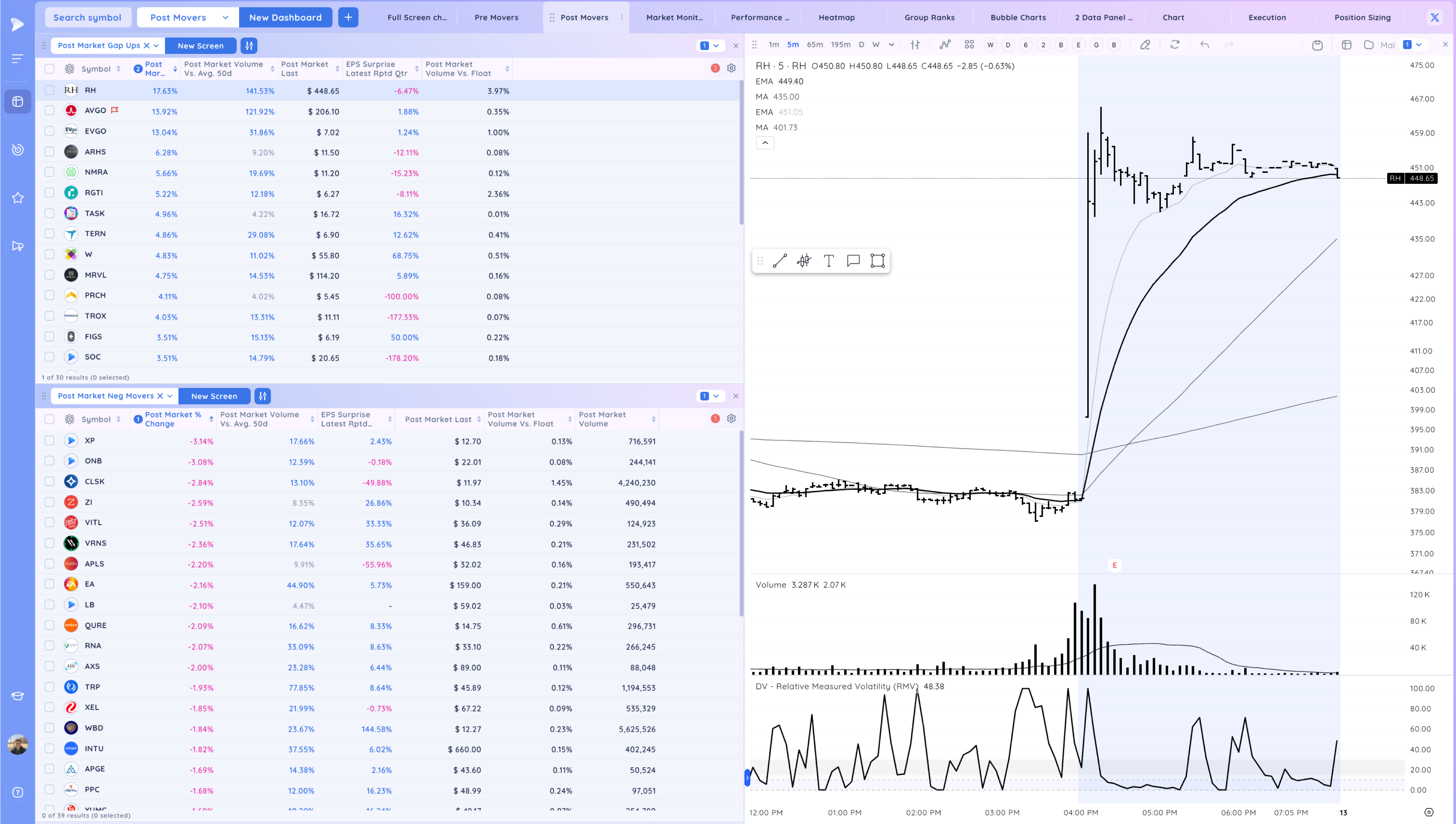This screenshot has height=824, width=1456.
Task: Open the watchlist star in sidebar
Action: pos(17,198)
